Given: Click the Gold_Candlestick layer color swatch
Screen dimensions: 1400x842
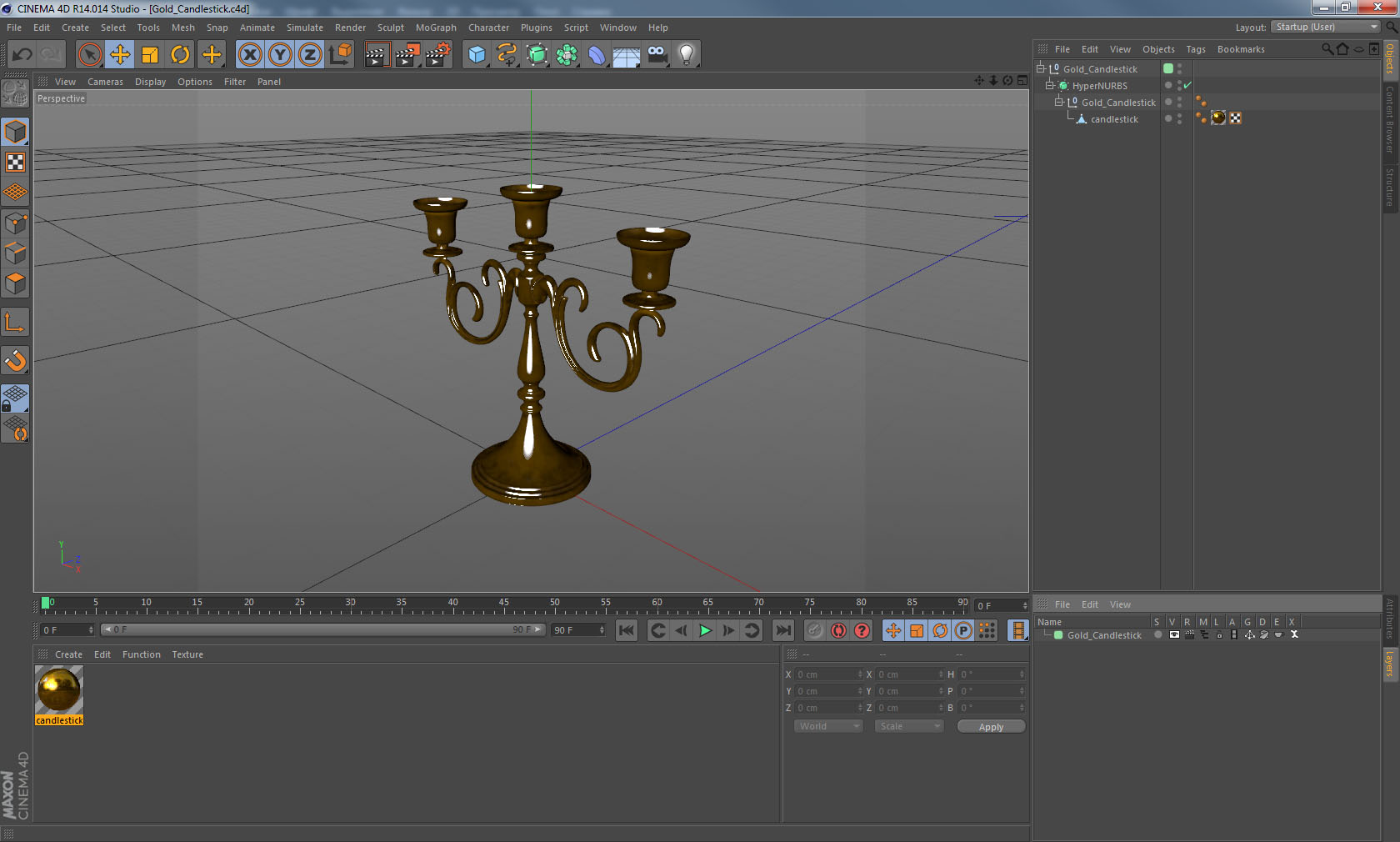Looking at the screenshot, I should [x=1058, y=635].
